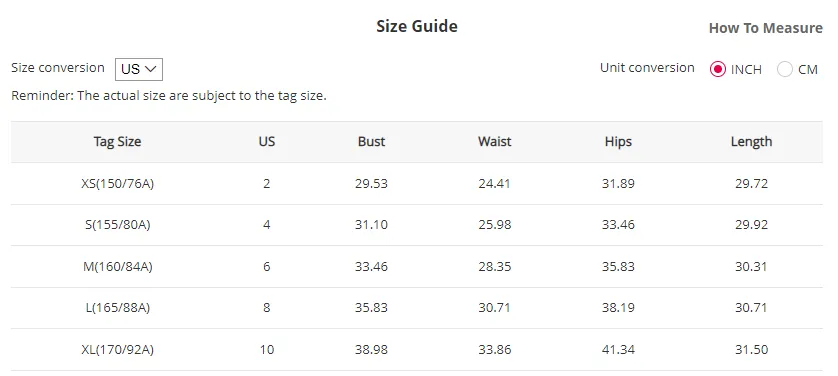
Task: Click the Size conversion label
Action: (58, 68)
